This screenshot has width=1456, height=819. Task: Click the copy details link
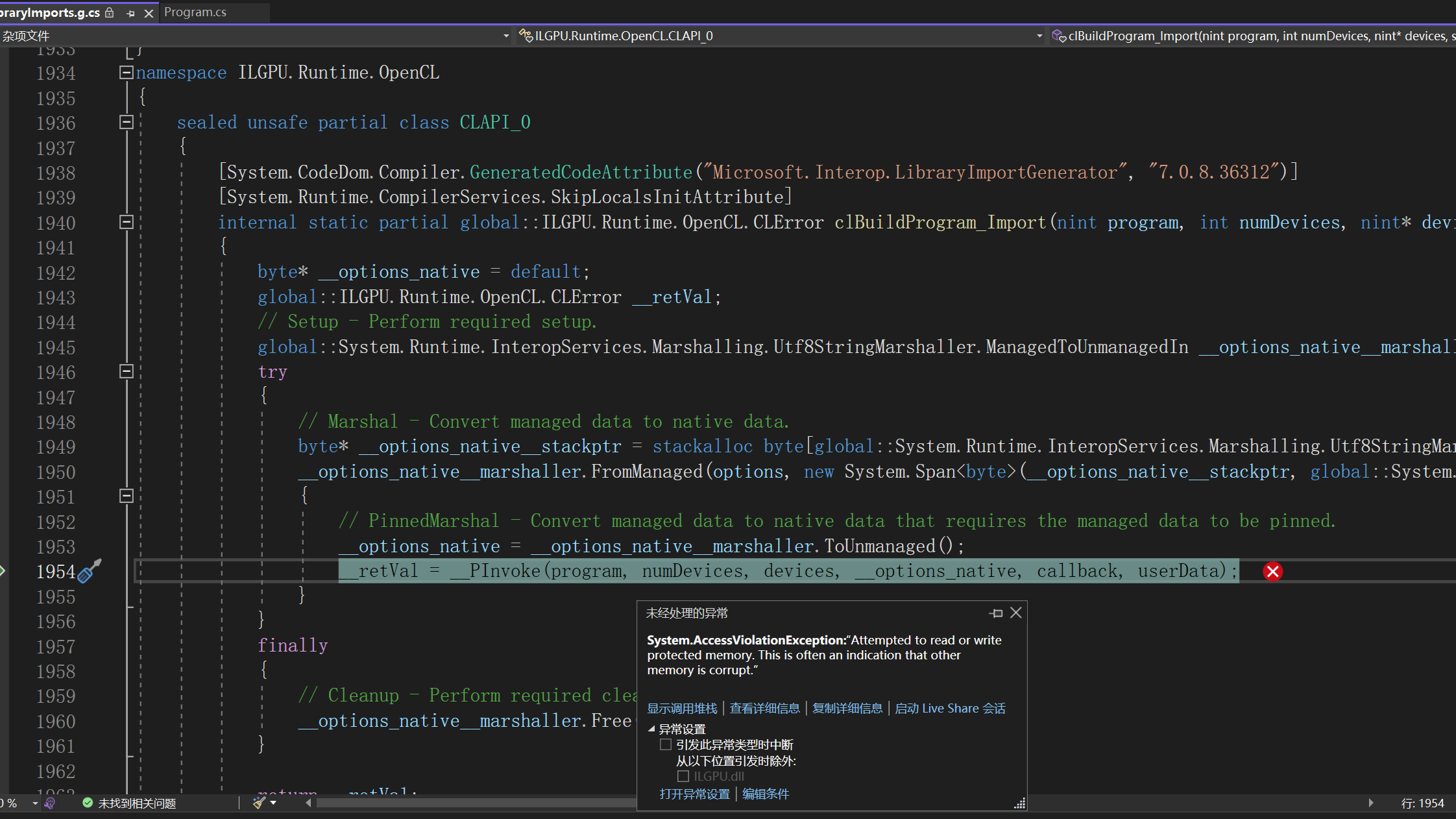(847, 708)
